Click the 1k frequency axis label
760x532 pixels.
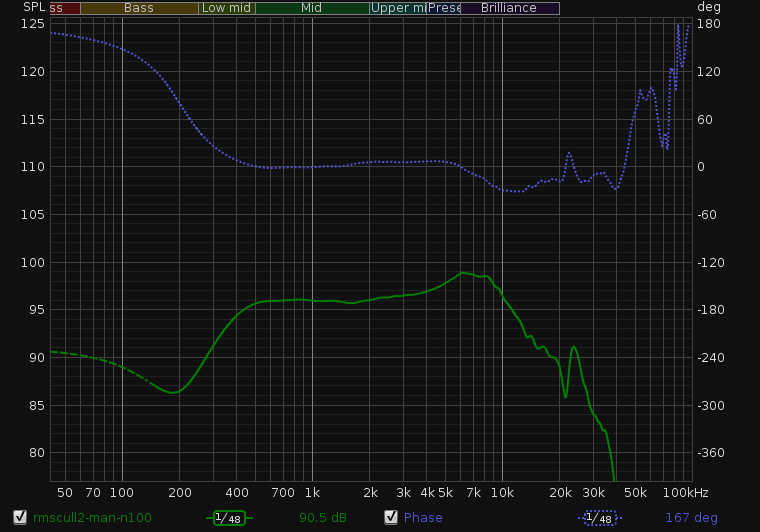(x=312, y=493)
